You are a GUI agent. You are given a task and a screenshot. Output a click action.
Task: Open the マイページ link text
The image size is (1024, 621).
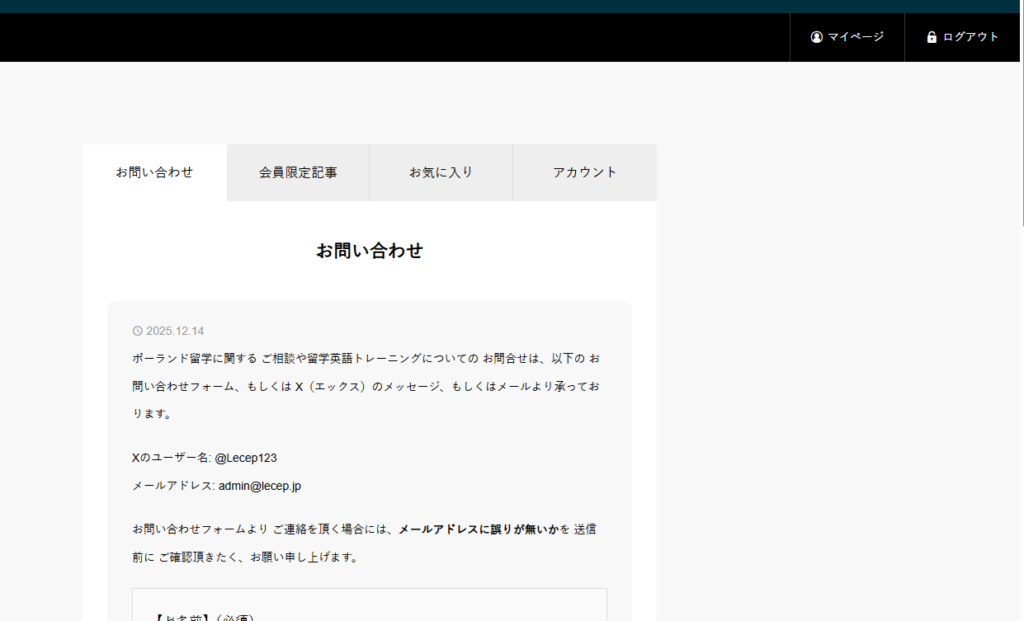[x=856, y=37]
